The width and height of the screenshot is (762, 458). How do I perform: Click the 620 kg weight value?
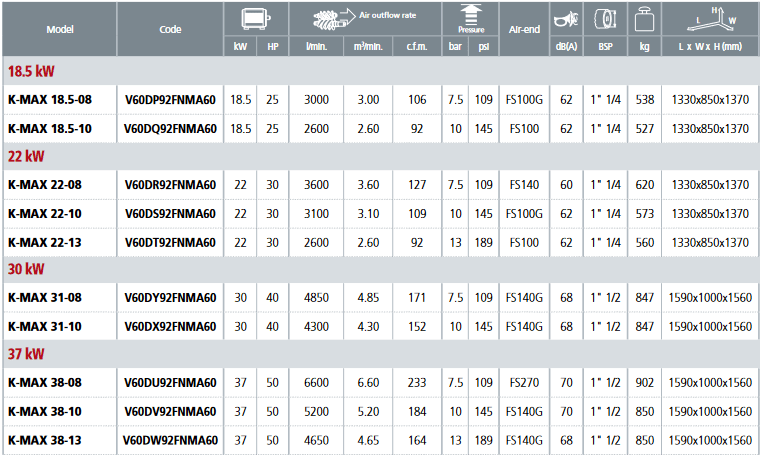click(644, 185)
